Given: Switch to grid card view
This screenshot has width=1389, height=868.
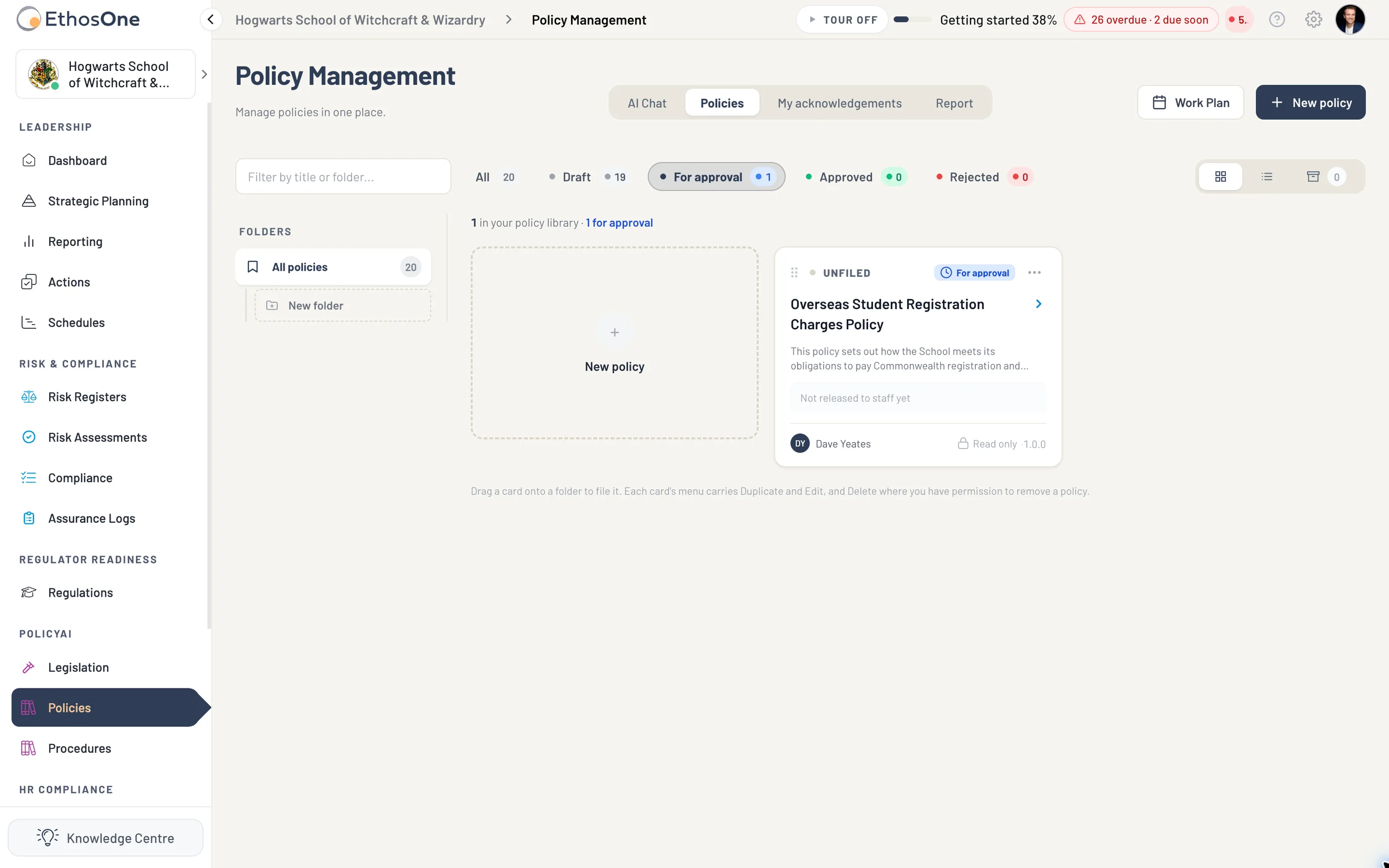Looking at the screenshot, I should pos(1220,177).
